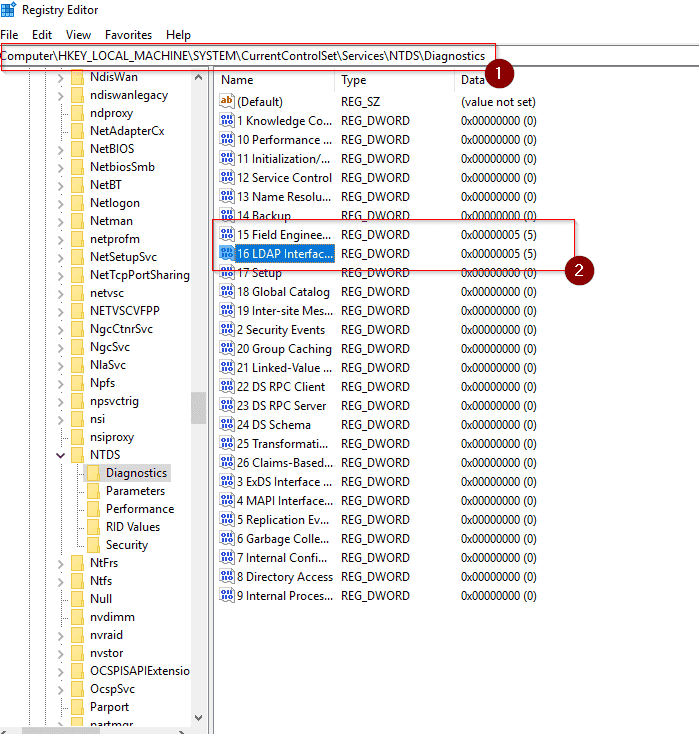699x734 pixels.
Task: Click the icon beside 1 Knowledge Consistency entry
Action: (x=226, y=121)
